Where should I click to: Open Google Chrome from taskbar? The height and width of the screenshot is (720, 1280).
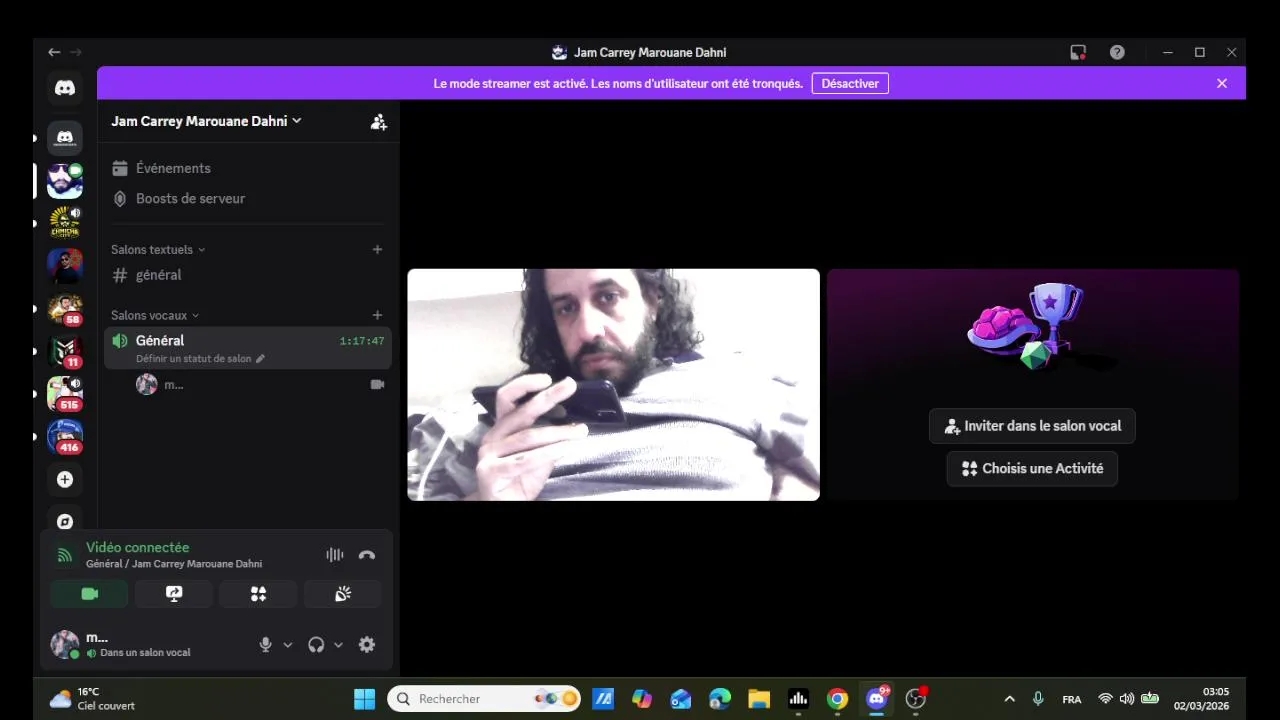click(x=837, y=699)
